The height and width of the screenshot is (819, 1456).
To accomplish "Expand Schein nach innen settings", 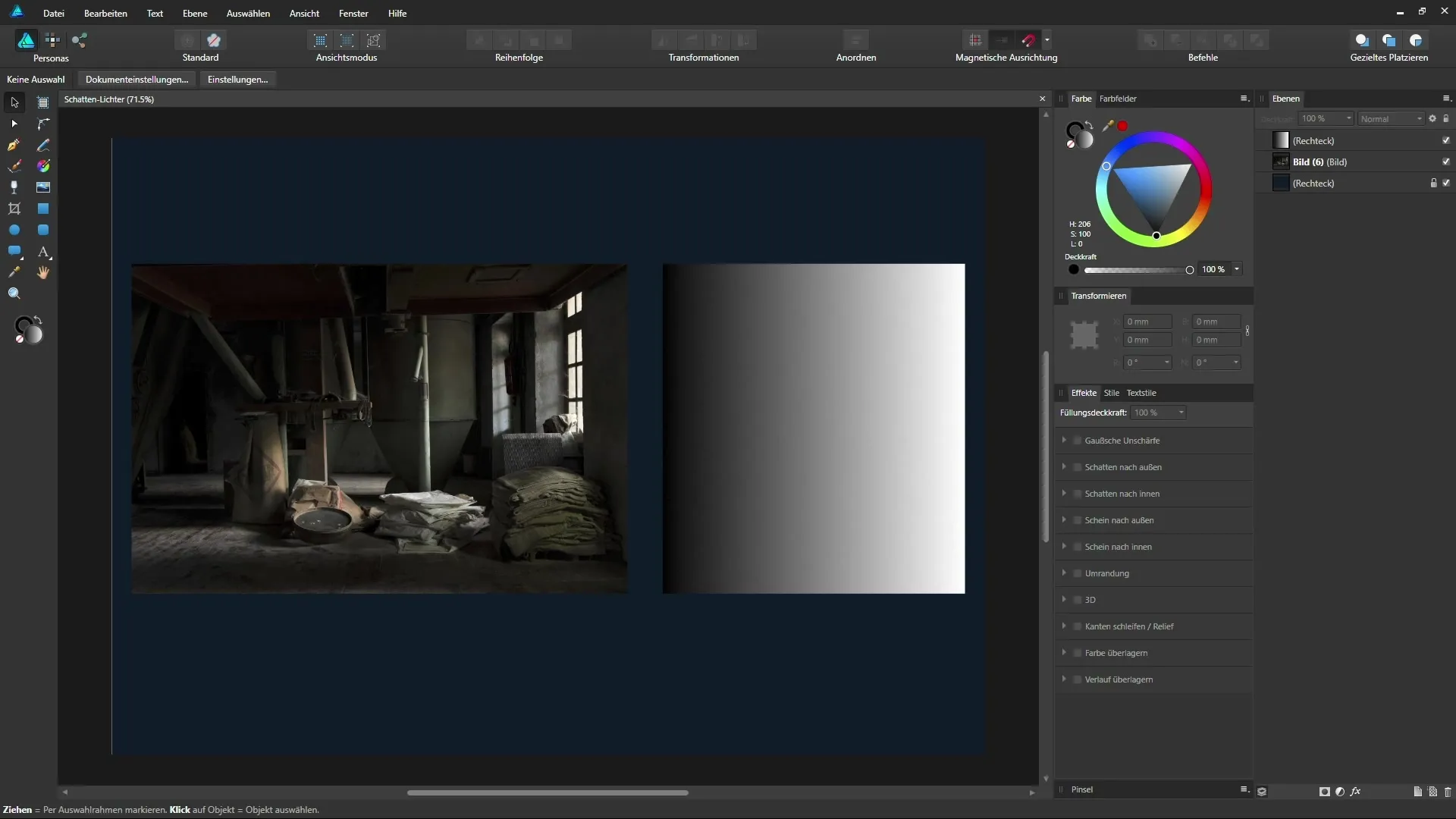I will [x=1064, y=546].
